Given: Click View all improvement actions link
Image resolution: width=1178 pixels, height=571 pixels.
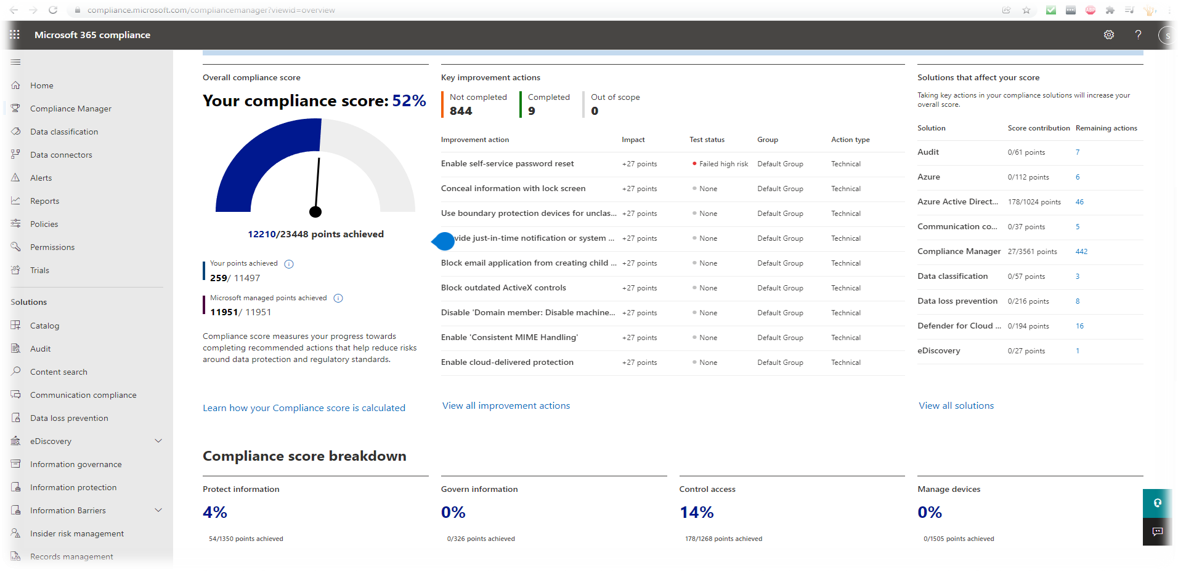Looking at the screenshot, I should 506,406.
